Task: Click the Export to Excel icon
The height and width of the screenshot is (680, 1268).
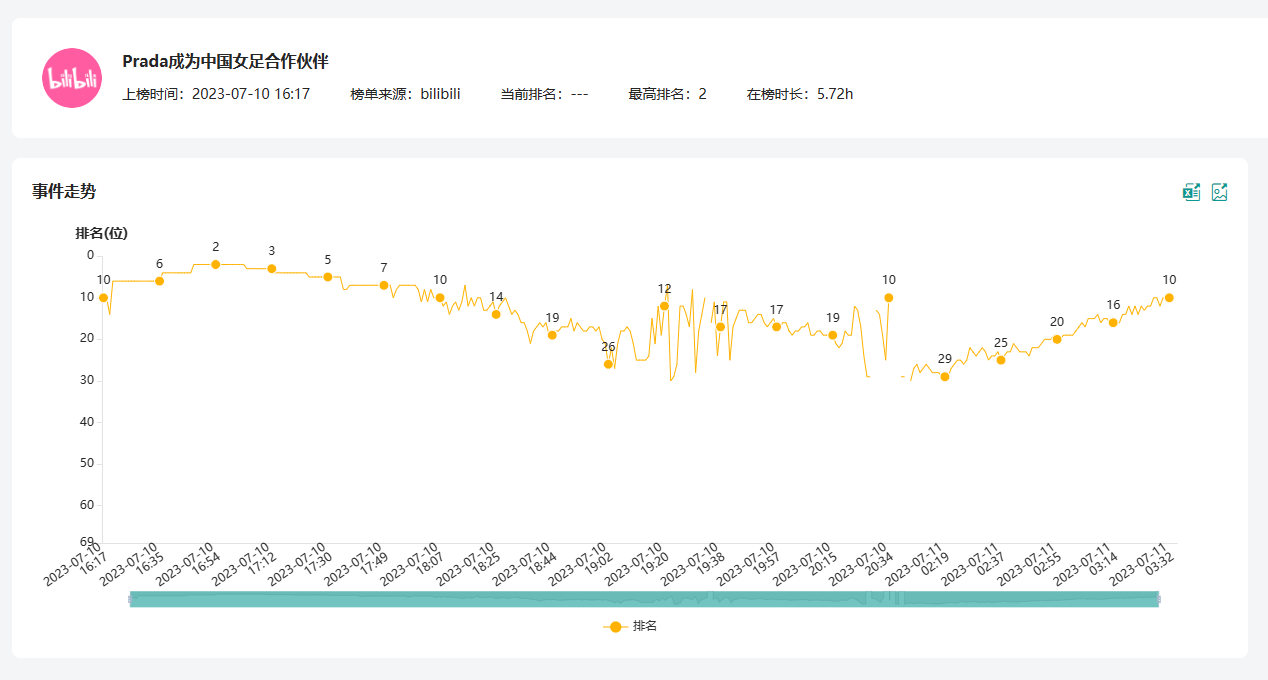Action: (x=1191, y=192)
